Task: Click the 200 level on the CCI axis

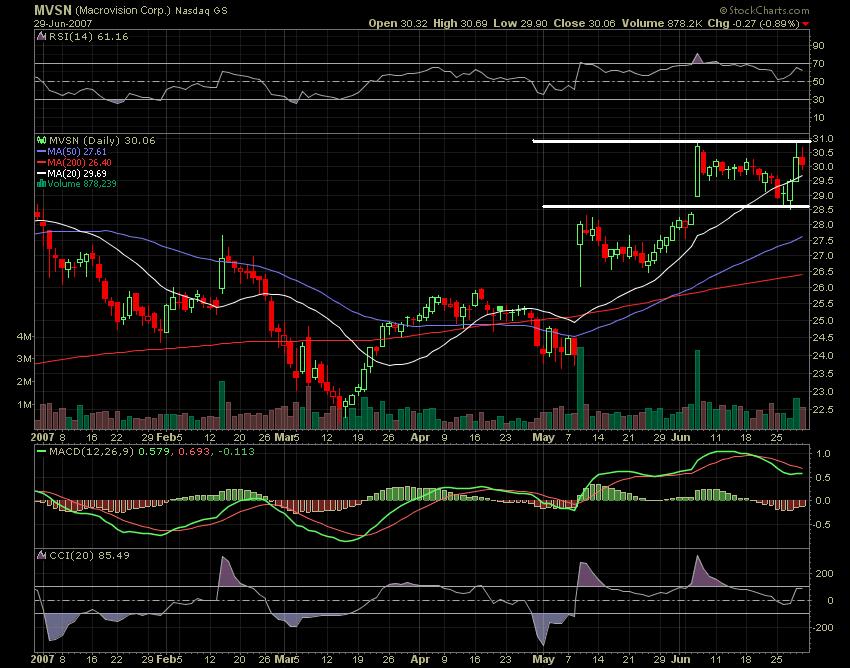Action: (x=824, y=573)
